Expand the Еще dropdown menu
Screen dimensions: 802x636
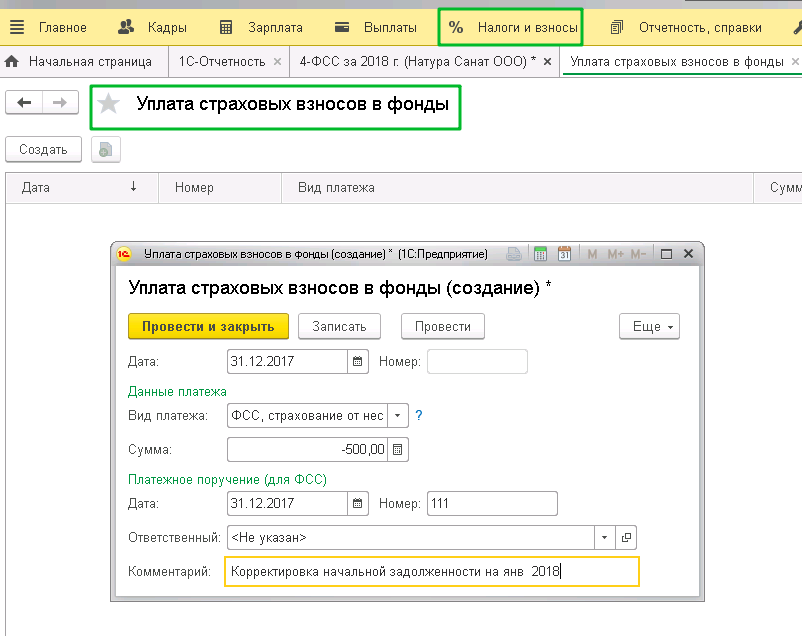[x=650, y=326]
